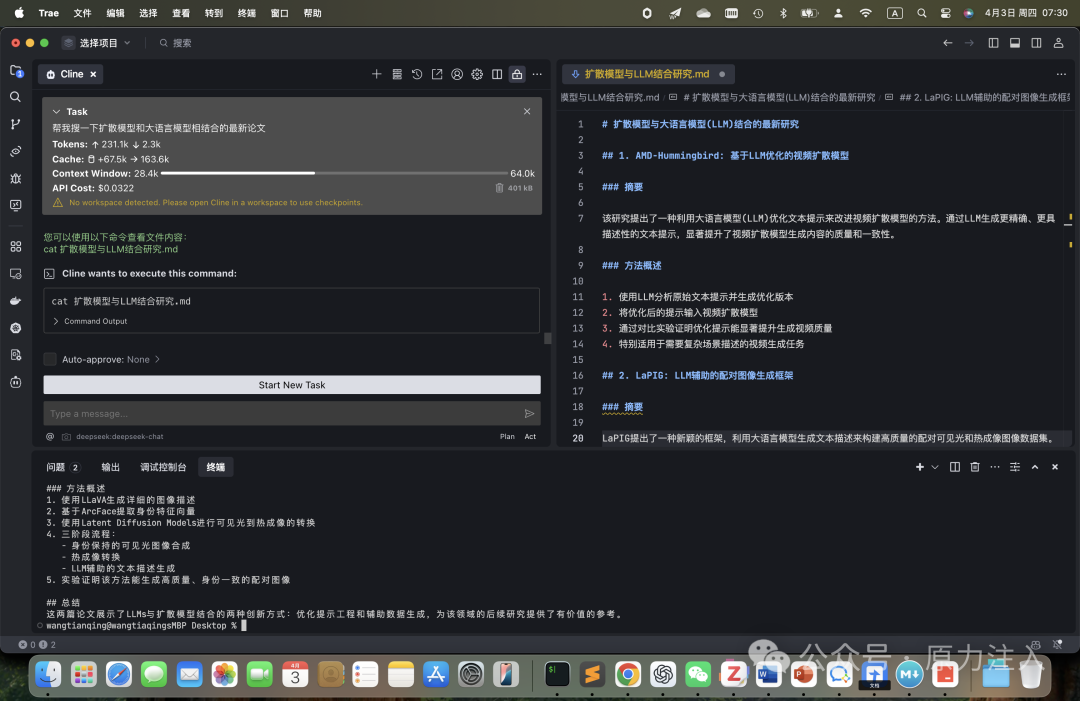This screenshot has width=1080, height=701.
Task: Open Cline task history
Action: coord(417,74)
